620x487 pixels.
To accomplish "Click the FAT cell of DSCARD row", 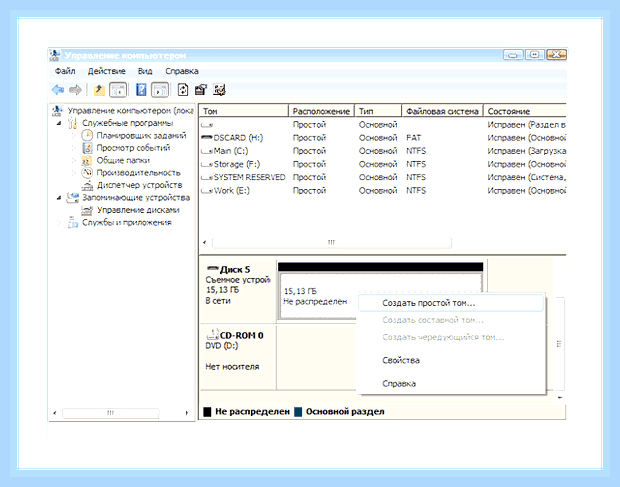I will pyautogui.click(x=414, y=138).
